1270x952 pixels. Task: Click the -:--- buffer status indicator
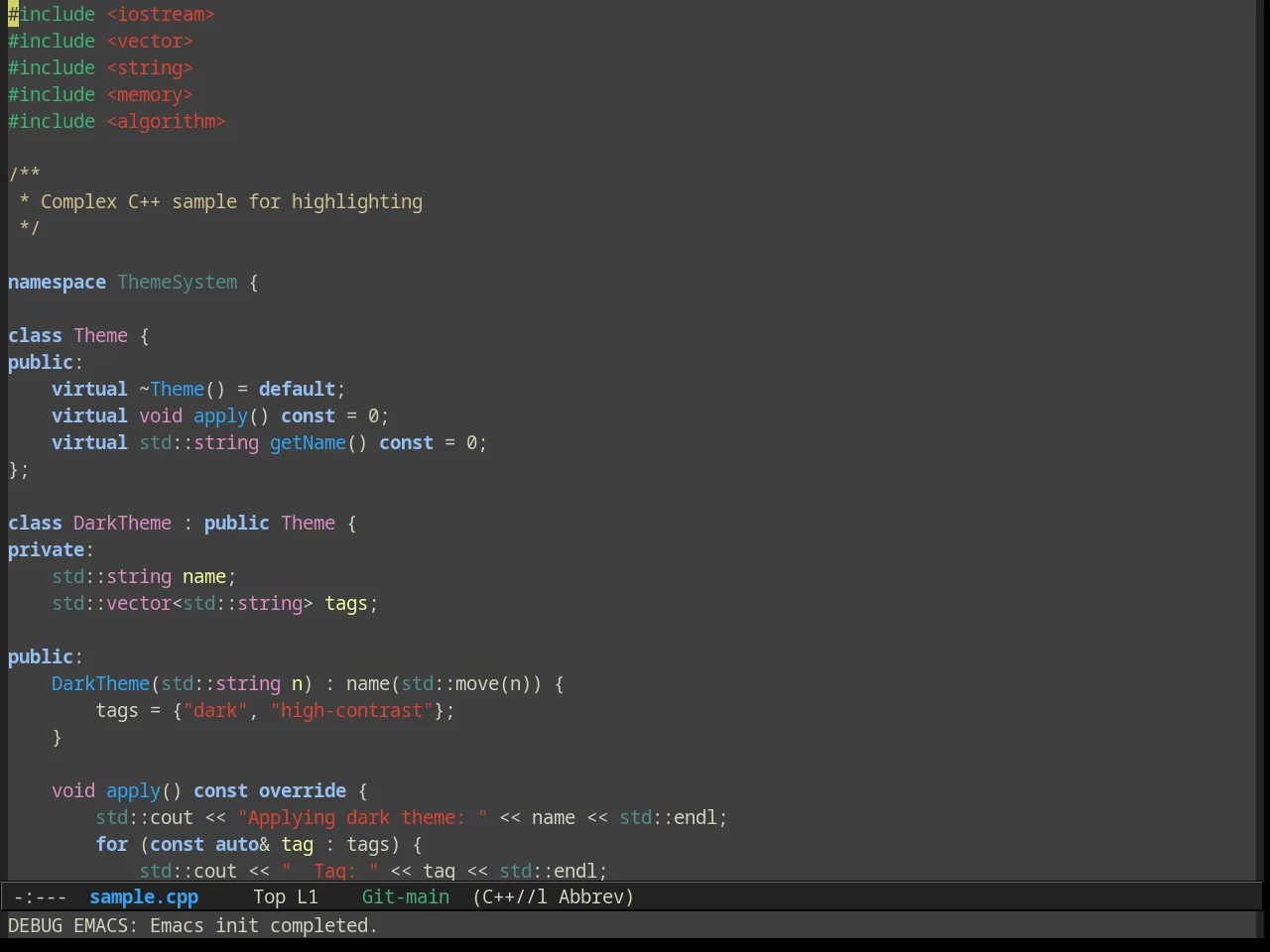point(41,897)
